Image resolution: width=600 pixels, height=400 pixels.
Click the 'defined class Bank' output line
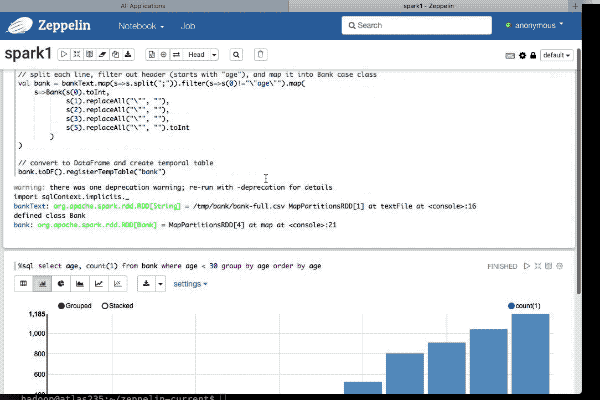click(x=49, y=216)
